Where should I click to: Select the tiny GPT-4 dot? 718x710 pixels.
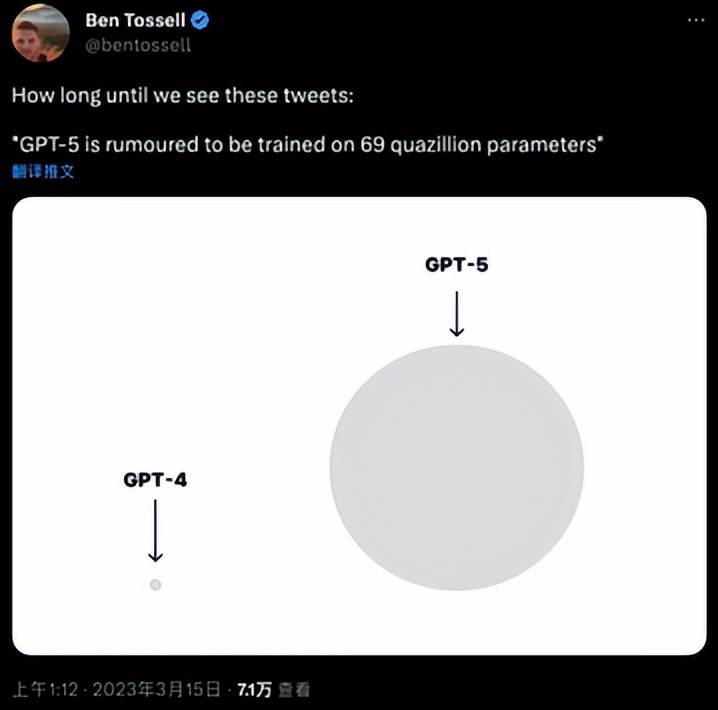[x=155, y=585]
